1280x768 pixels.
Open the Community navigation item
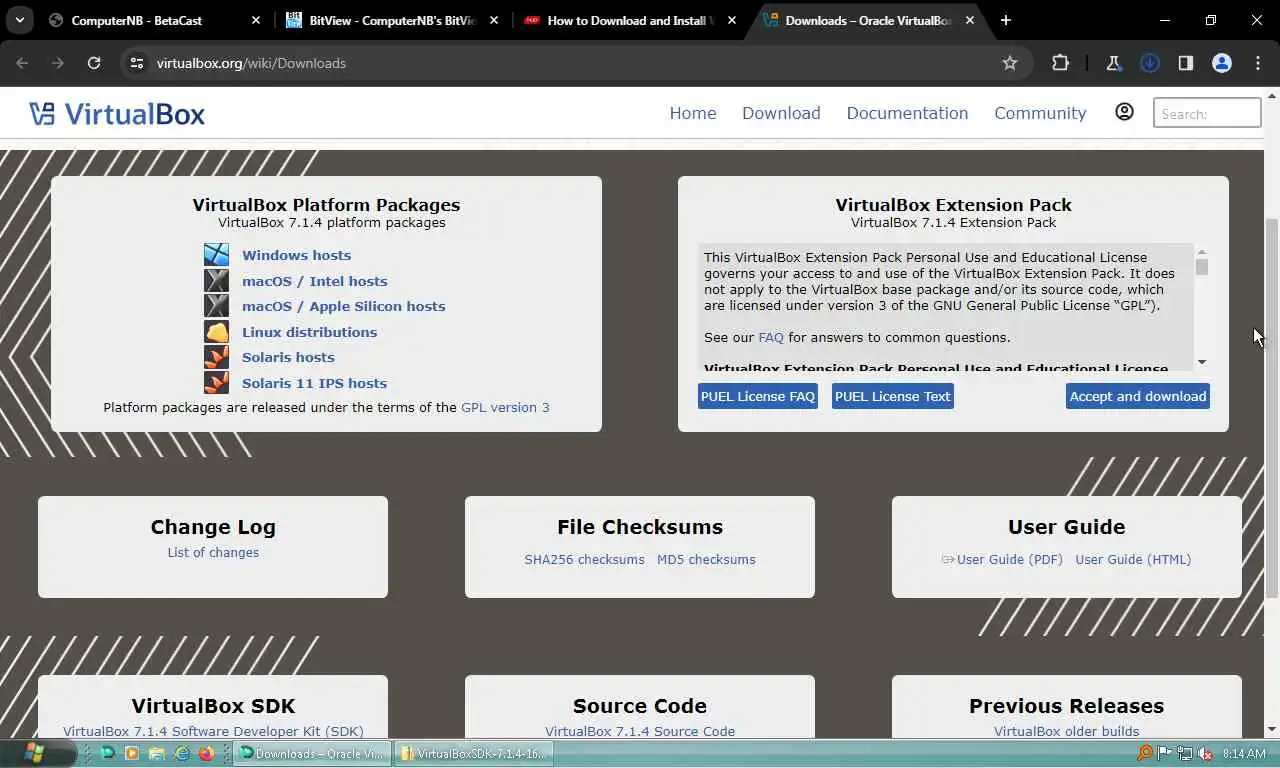tap(1040, 113)
